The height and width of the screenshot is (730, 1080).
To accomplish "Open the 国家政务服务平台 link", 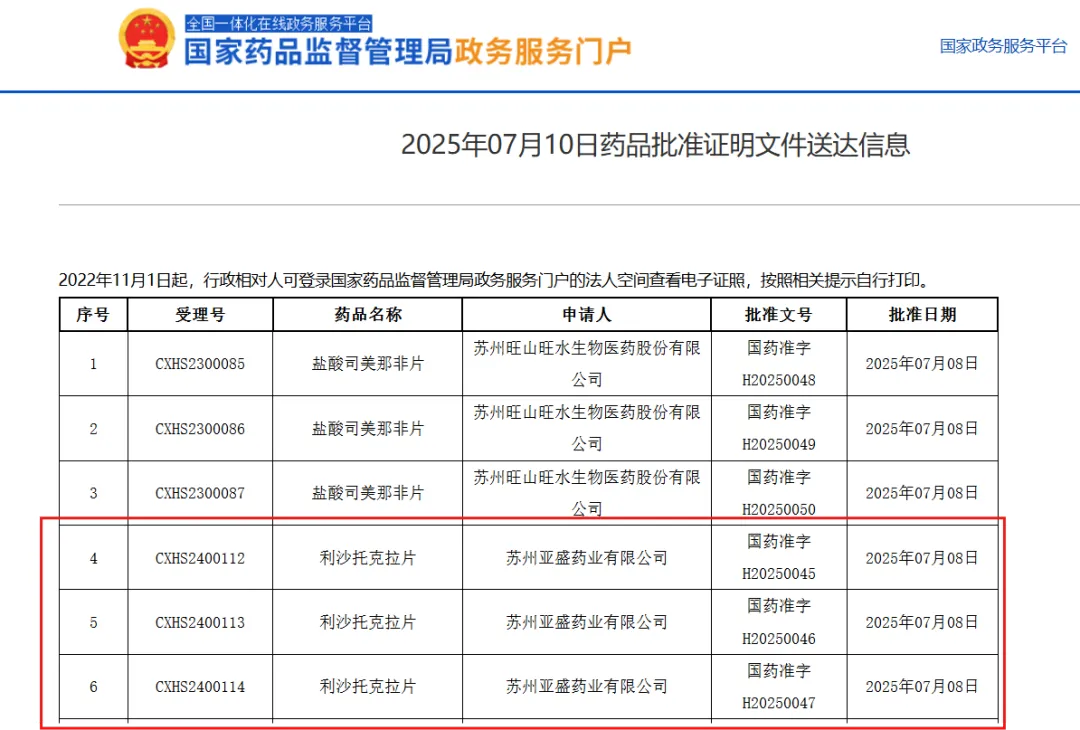I will [x=1003, y=46].
